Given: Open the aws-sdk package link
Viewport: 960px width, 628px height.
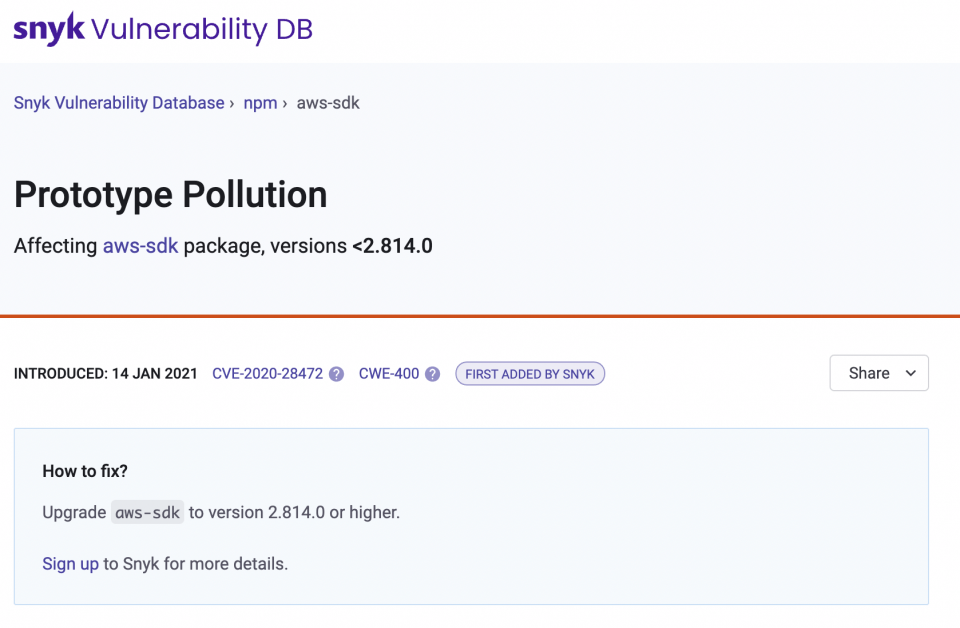Looking at the screenshot, I should 139,246.
